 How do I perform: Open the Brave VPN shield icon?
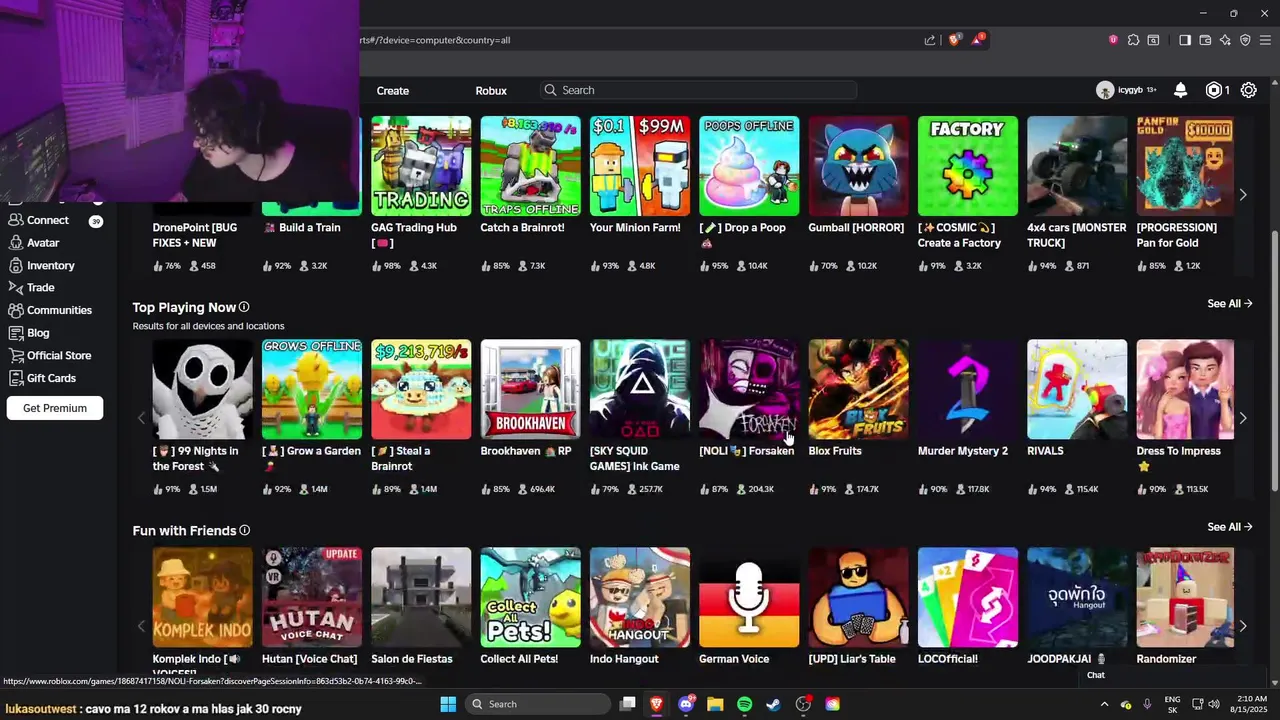pos(1245,40)
